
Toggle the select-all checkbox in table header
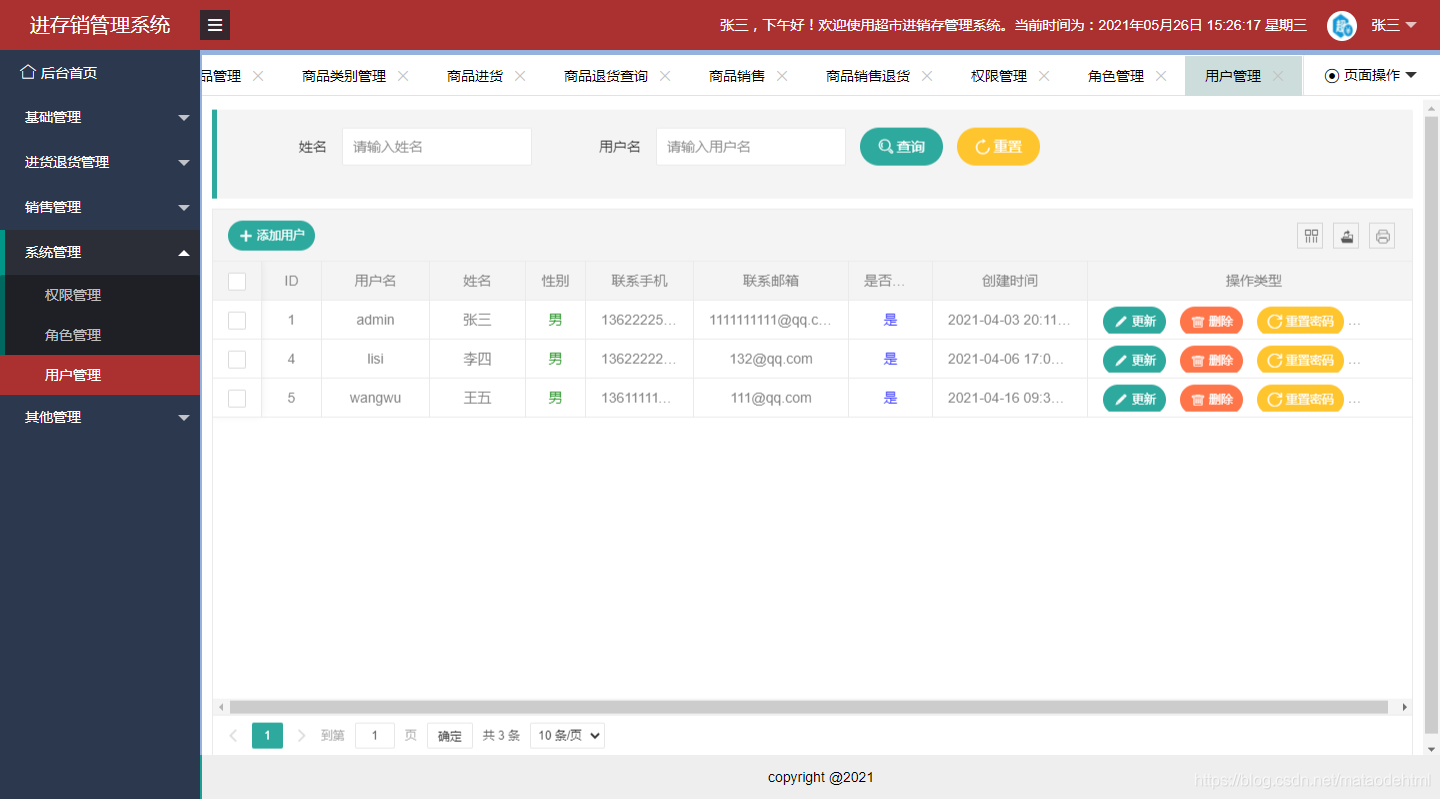click(237, 281)
